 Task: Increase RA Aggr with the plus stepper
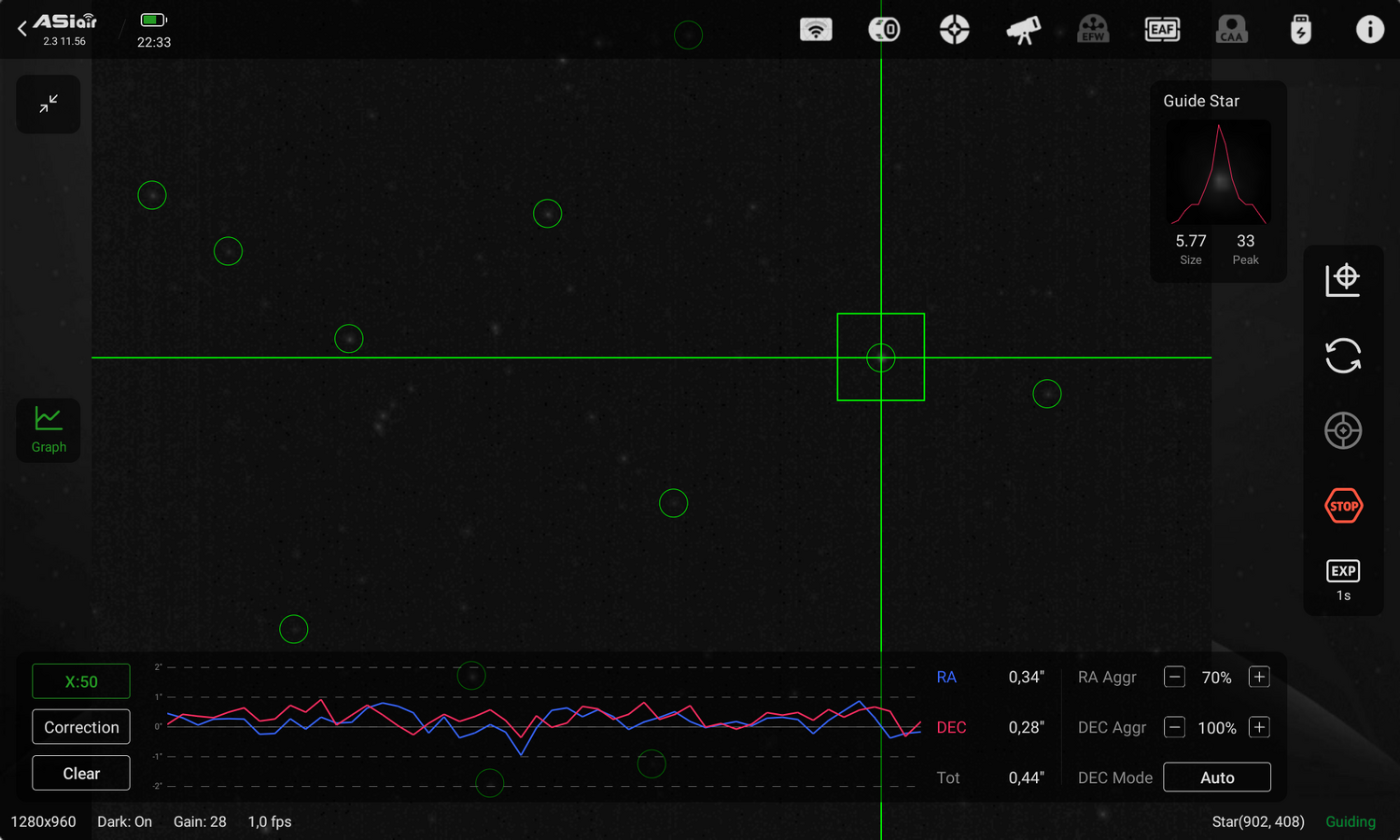tap(1259, 678)
